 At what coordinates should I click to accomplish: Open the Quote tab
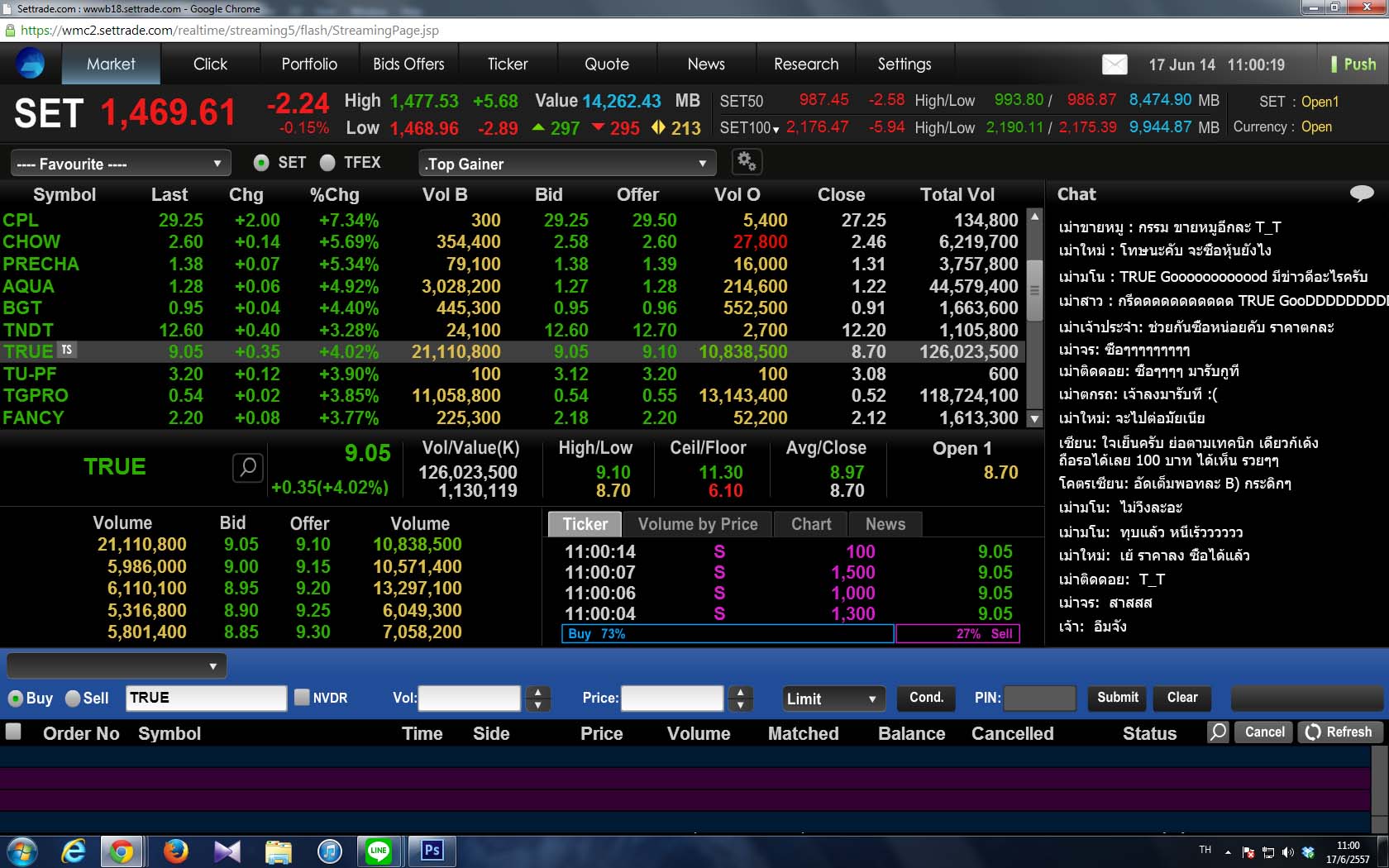(x=607, y=64)
